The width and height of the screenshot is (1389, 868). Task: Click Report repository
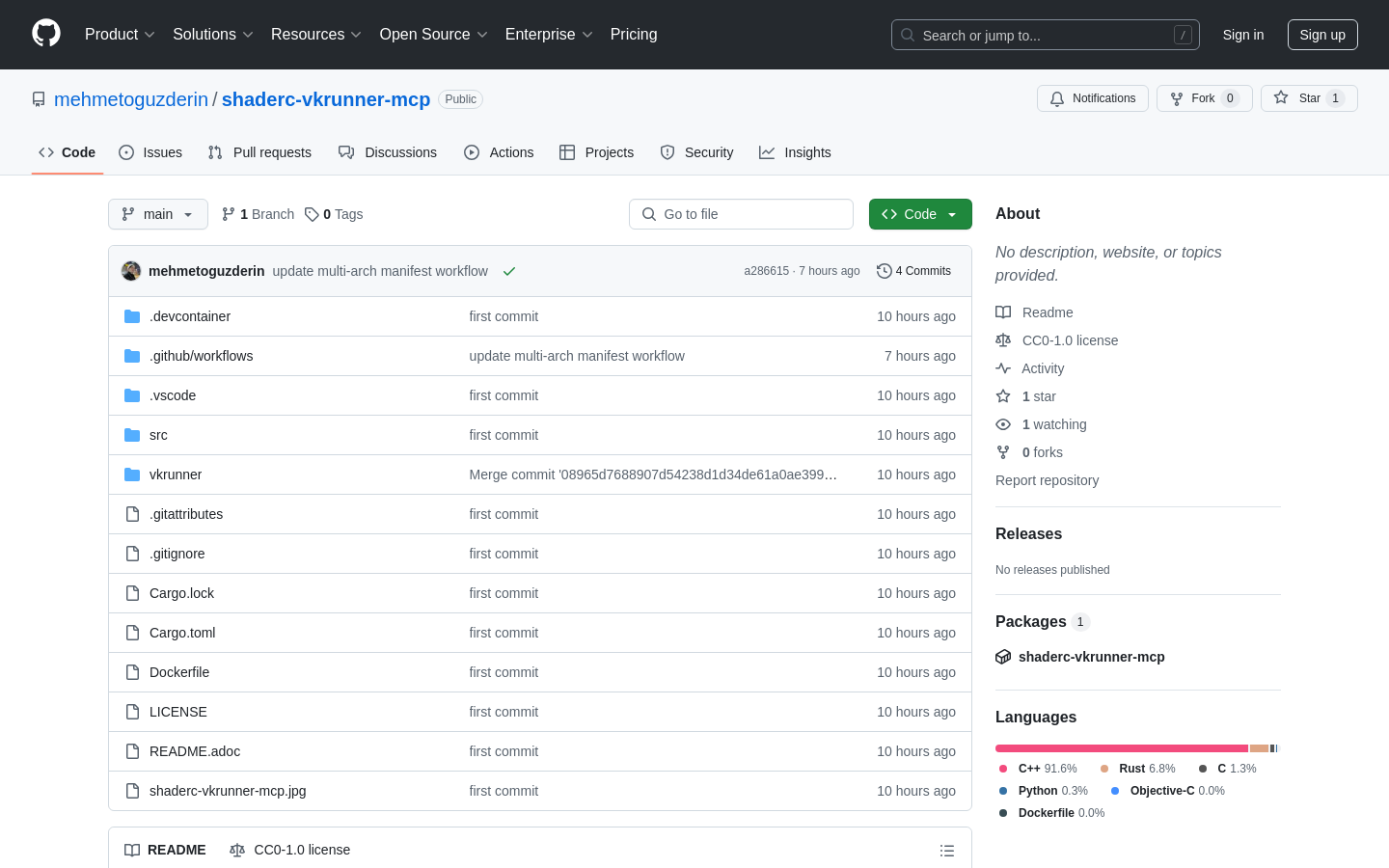pos(1047,480)
